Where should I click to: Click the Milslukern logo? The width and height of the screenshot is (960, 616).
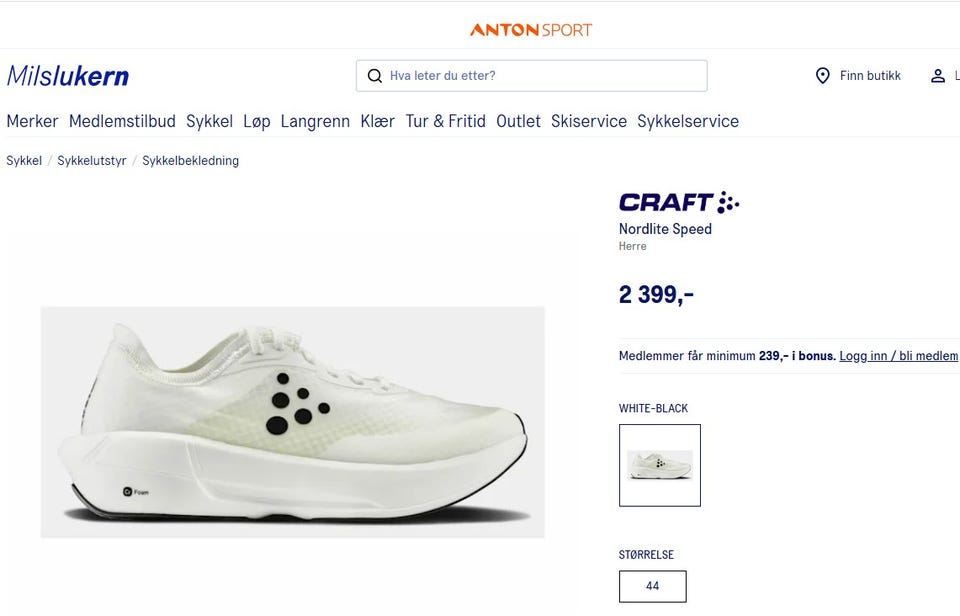click(x=68, y=77)
